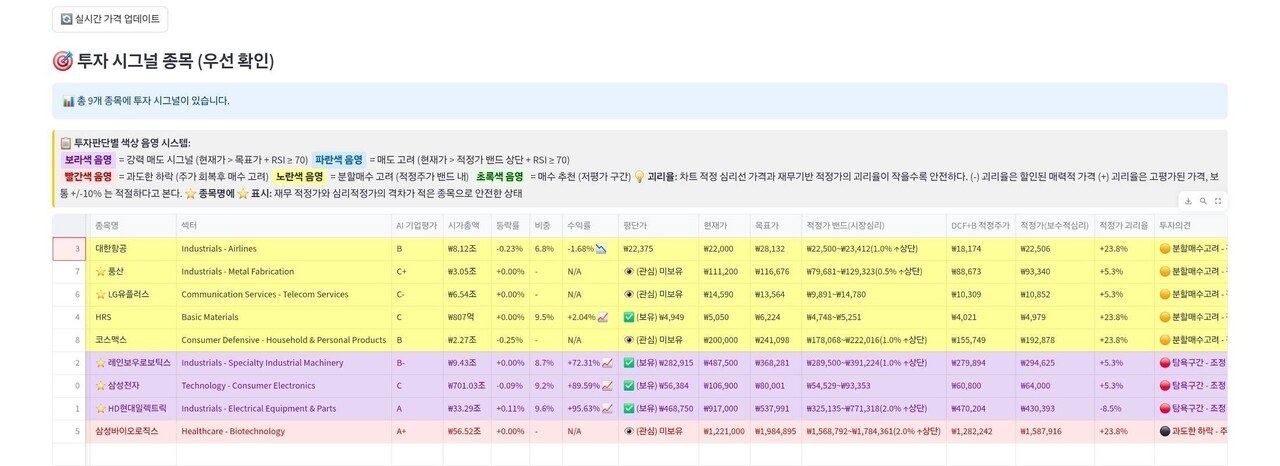Click Industrials - Electrical Equipment & Parts cell
The image size is (1280, 466).
[283, 408]
